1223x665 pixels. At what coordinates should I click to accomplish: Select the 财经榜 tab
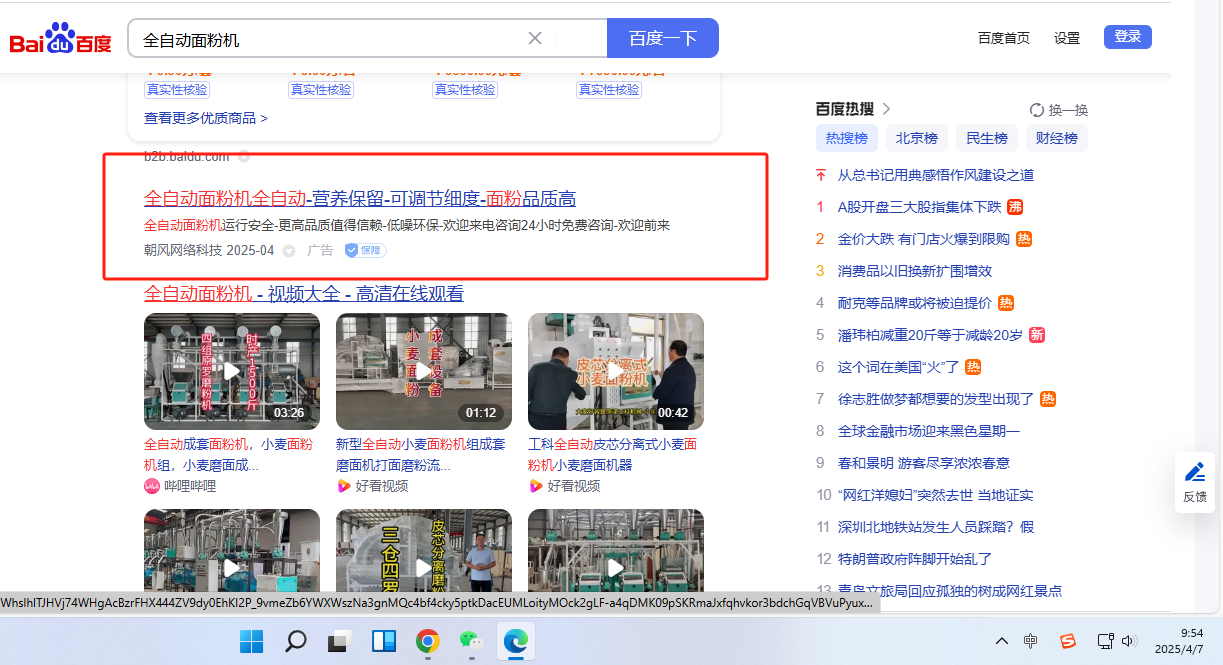tap(1056, 138)
